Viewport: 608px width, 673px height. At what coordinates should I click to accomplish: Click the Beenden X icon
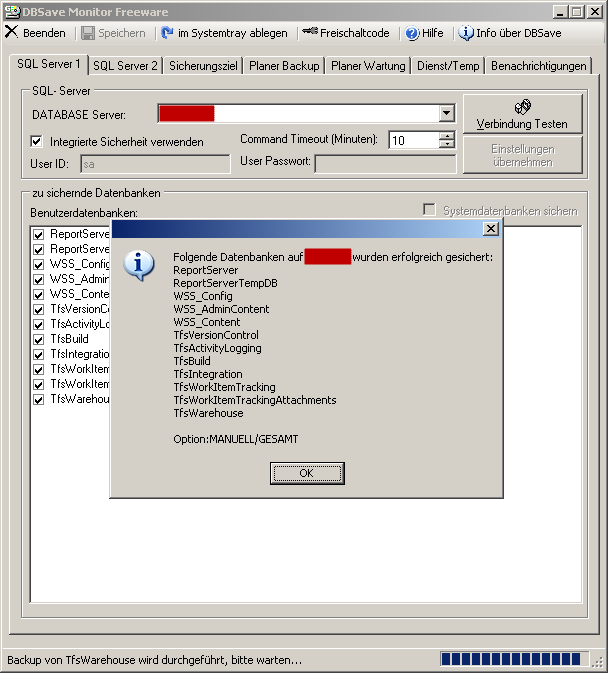click(12, 32)
